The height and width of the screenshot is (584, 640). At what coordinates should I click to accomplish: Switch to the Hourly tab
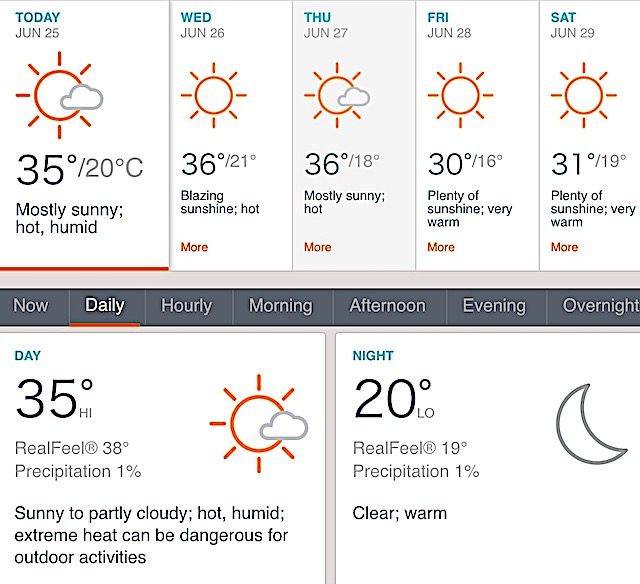[187, 306]
